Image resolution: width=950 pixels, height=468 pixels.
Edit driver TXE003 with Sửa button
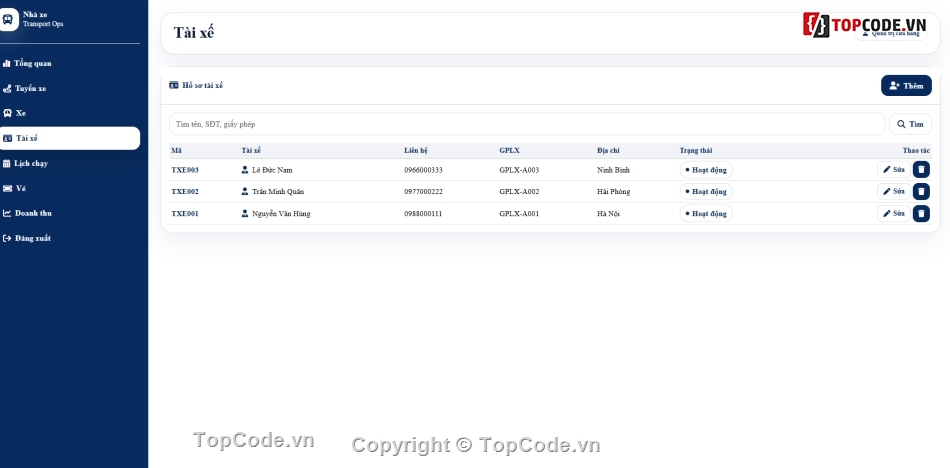click(894, 170)
